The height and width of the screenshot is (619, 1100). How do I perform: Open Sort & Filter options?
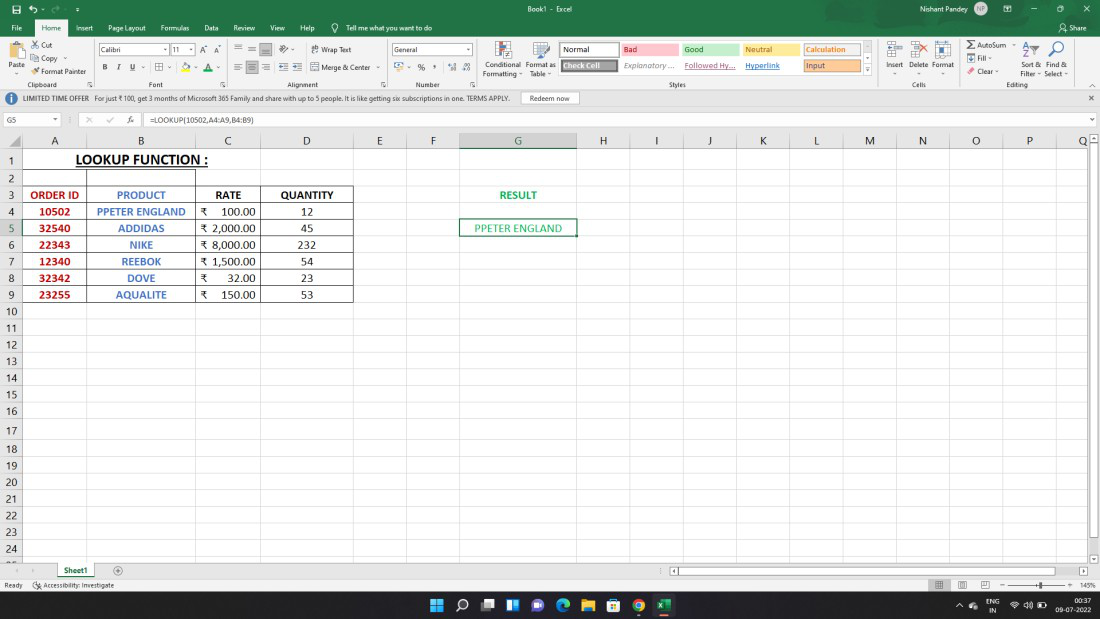(1031, 59)
